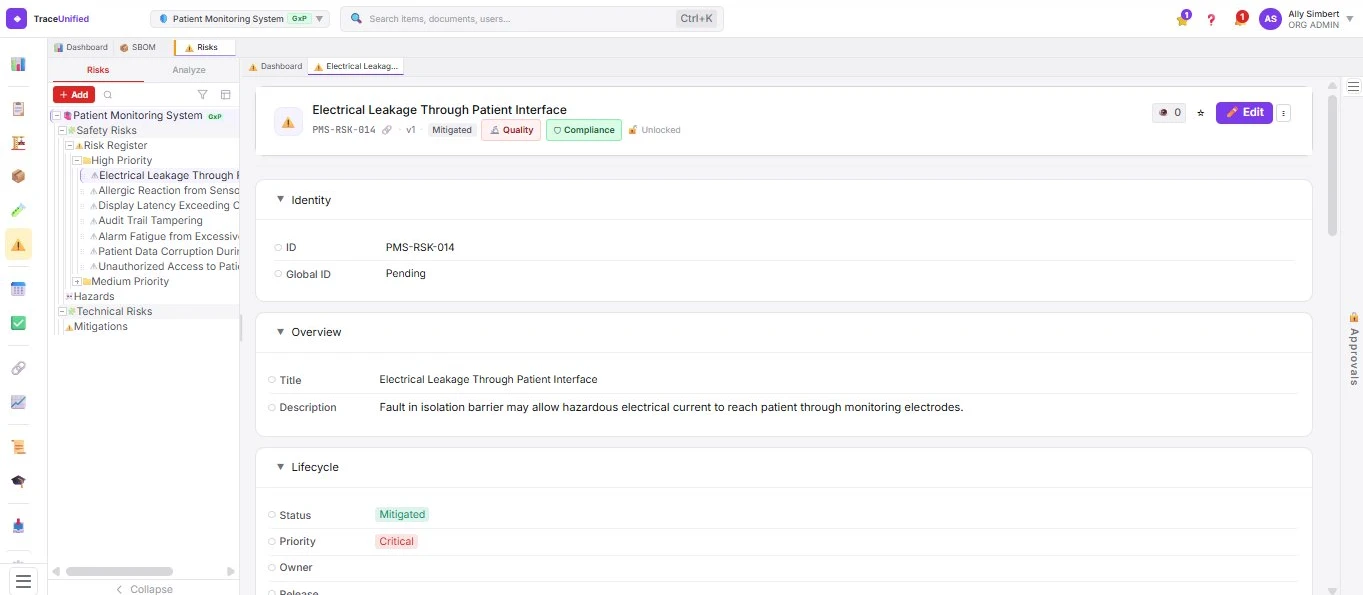Open the inbox tray sidebar icon
Image resolution: width=1363 pixels, height=595 pixels.
coord(18,526)
